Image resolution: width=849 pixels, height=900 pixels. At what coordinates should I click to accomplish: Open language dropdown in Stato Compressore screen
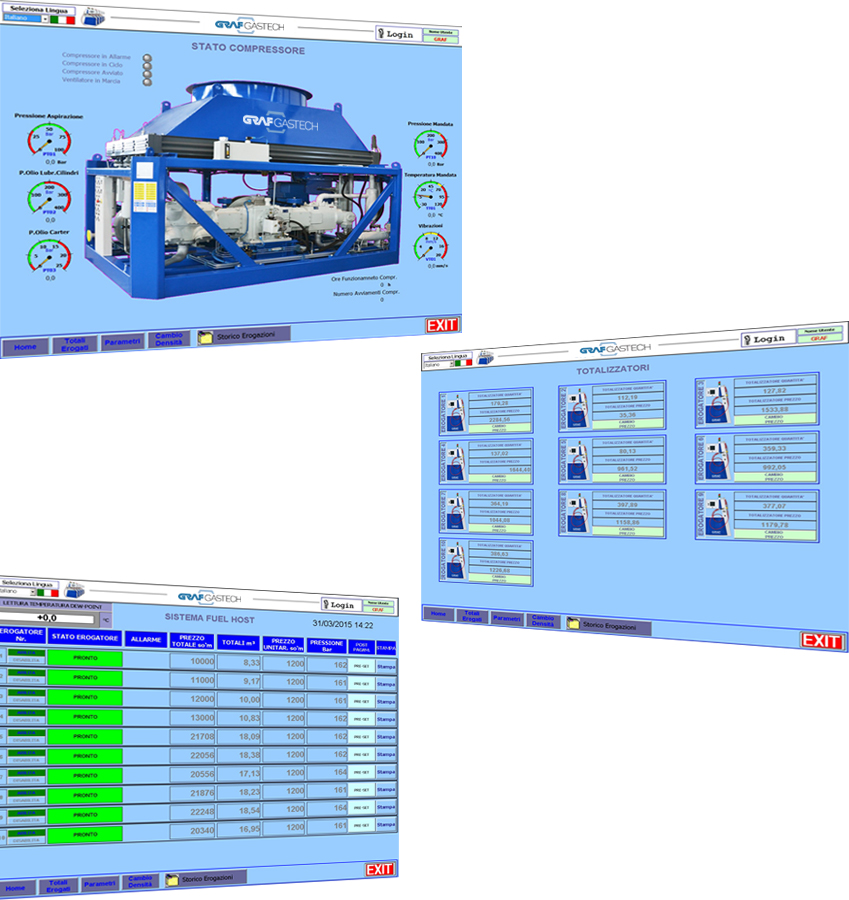pos(45,18)
